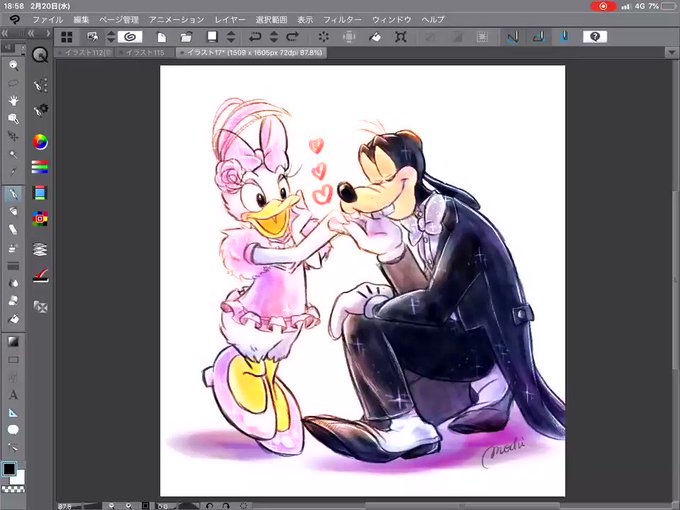Screen dimensions: 680x510
Task: Clear the layer via the dotted circle icon
Action: pos(324,37)
